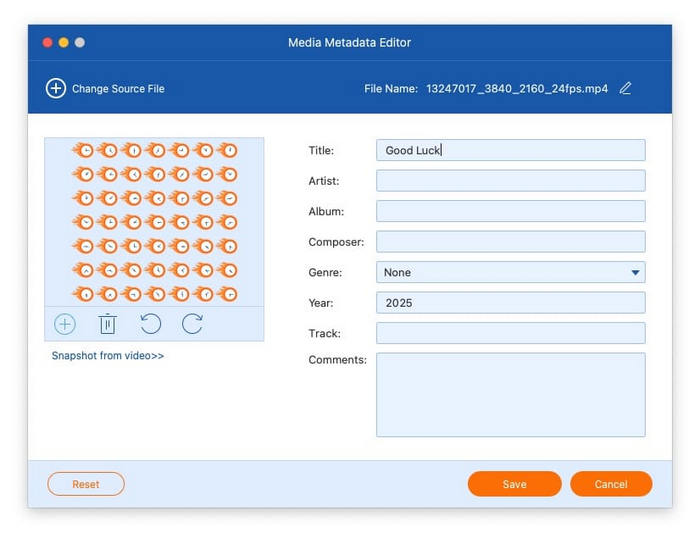Image resolution: width=700 pixels, height=539 pixels.
Task: Click into the Title field
Action: pos(510,150)
